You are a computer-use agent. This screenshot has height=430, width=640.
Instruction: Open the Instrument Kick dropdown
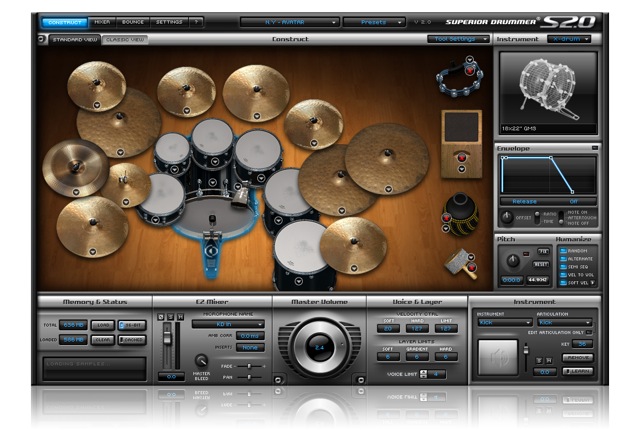coord(504,322)
